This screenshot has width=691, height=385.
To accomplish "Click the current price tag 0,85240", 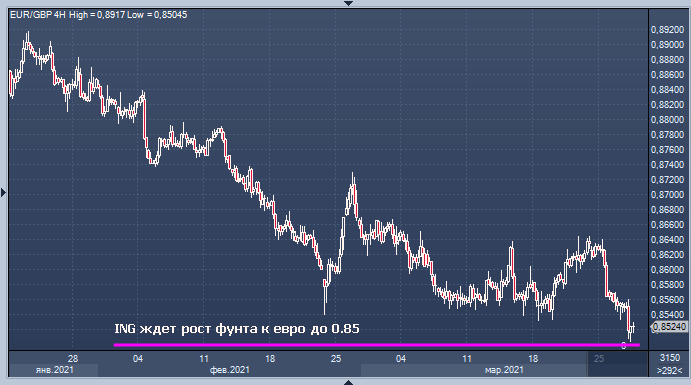I will coord(669,326).
